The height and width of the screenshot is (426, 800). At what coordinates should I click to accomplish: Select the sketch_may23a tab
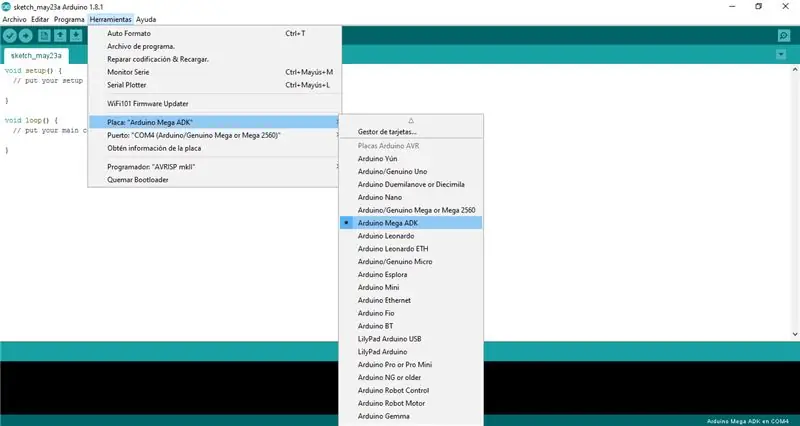36,56
